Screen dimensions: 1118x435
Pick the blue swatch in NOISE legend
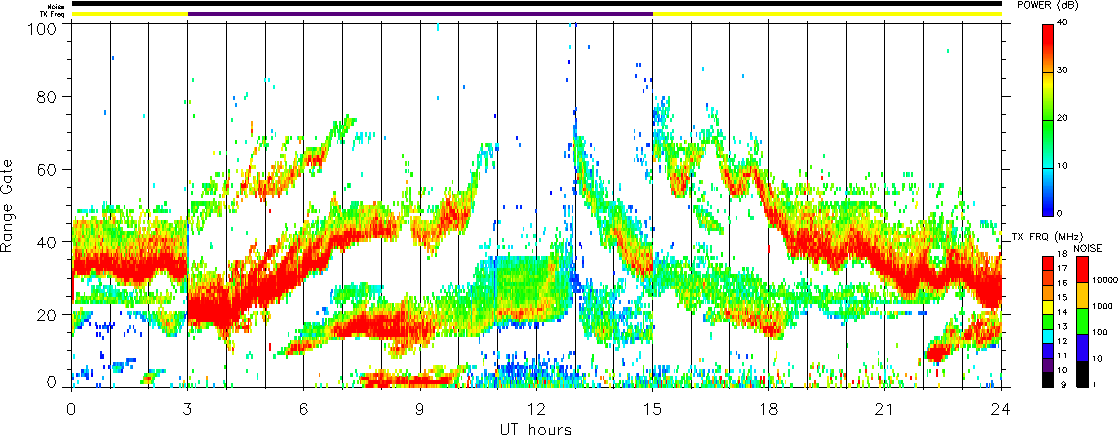point(1082,347)
